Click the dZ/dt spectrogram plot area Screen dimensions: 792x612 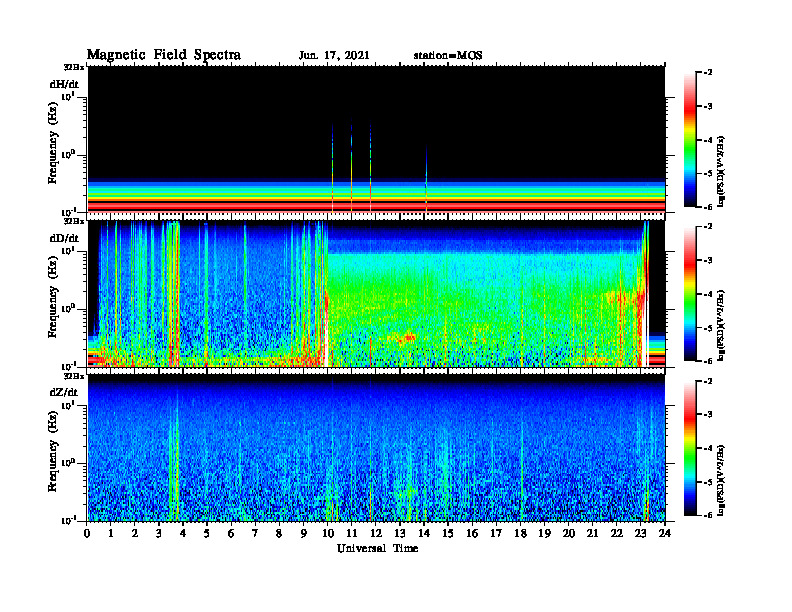pos(376,448)
